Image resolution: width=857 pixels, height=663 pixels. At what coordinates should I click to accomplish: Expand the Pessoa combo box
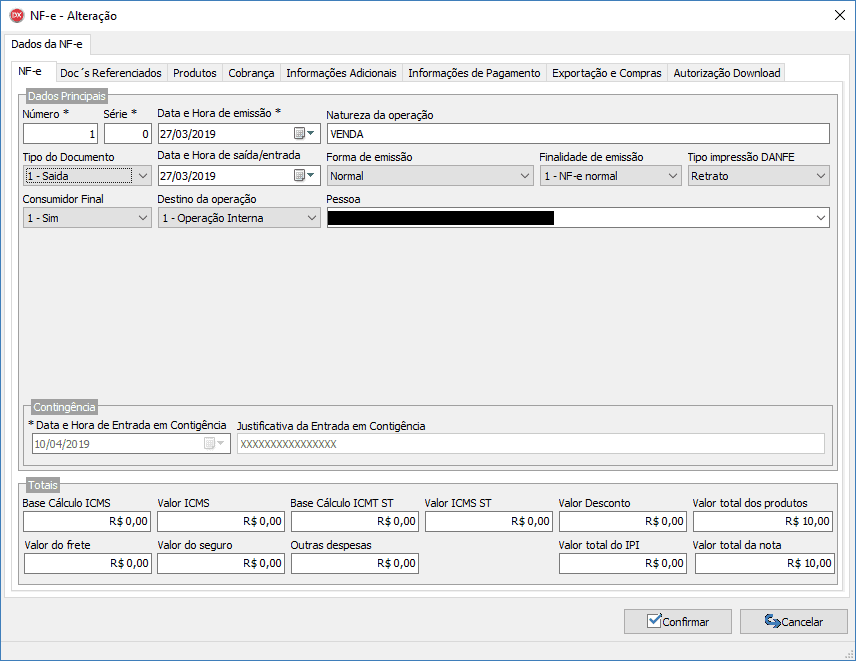[820, 218]
